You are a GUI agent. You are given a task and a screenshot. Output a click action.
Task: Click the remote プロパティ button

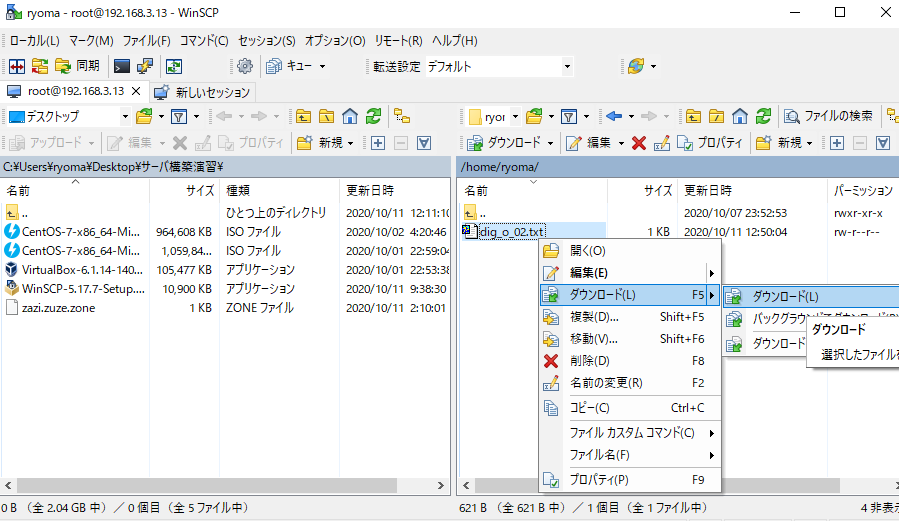point(710,143)
